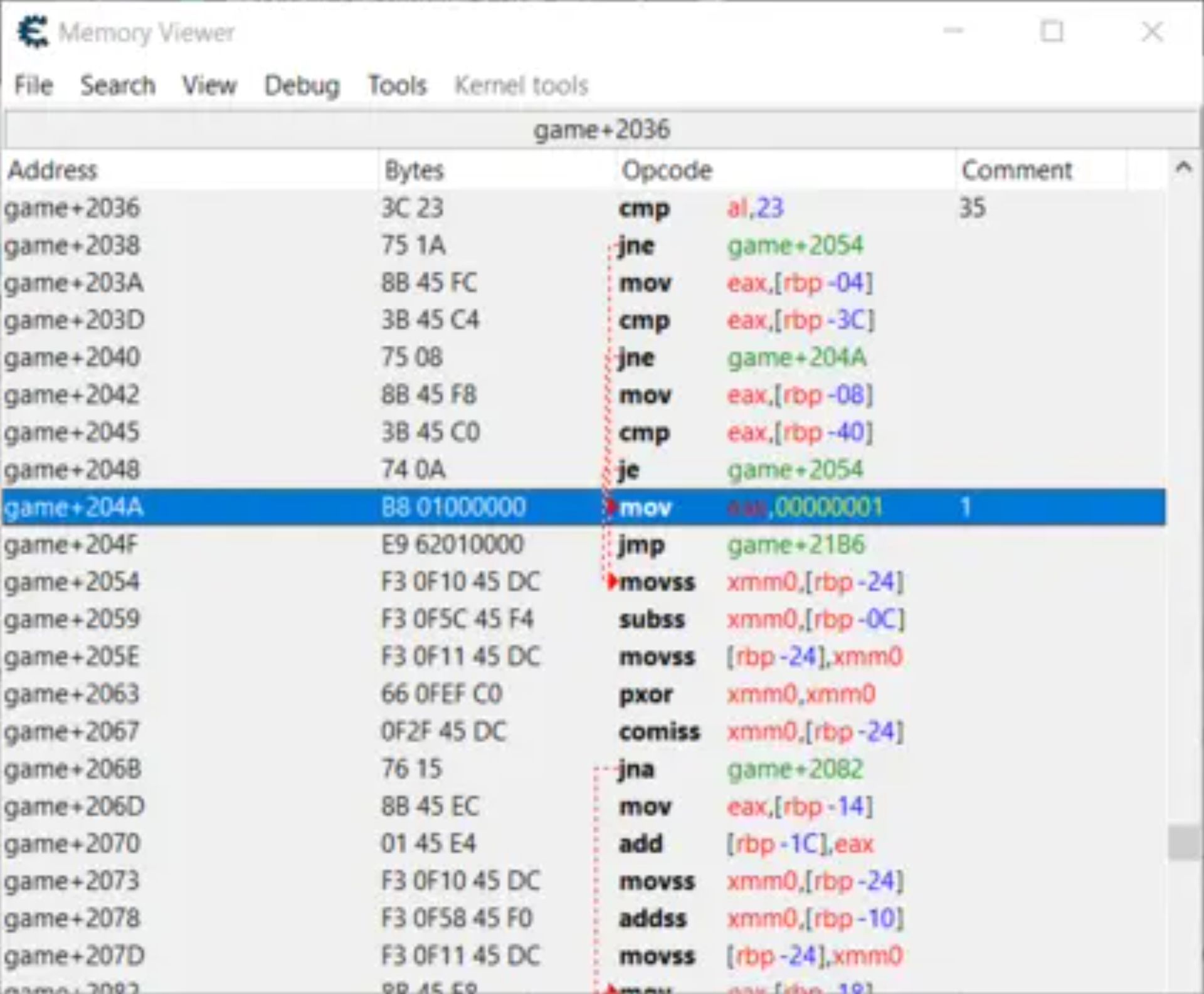Click the Bytes column header
This screenshot has width=1204, height=994.
coord(497,170)
